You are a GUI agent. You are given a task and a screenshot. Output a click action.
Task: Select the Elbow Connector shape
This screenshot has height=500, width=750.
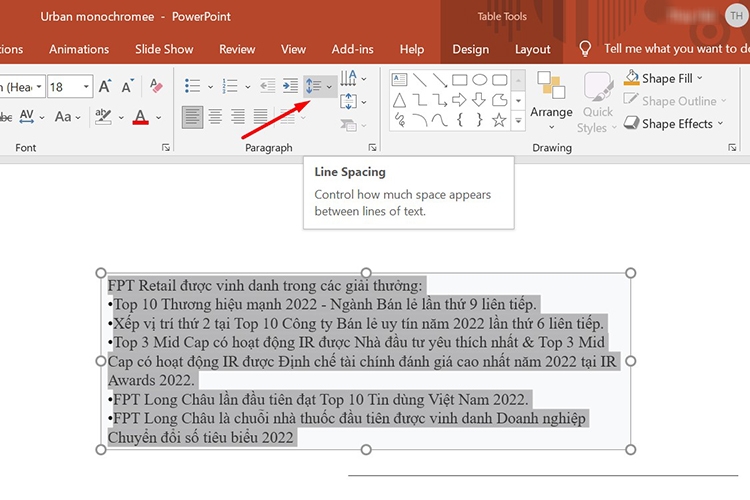point(419,100)
